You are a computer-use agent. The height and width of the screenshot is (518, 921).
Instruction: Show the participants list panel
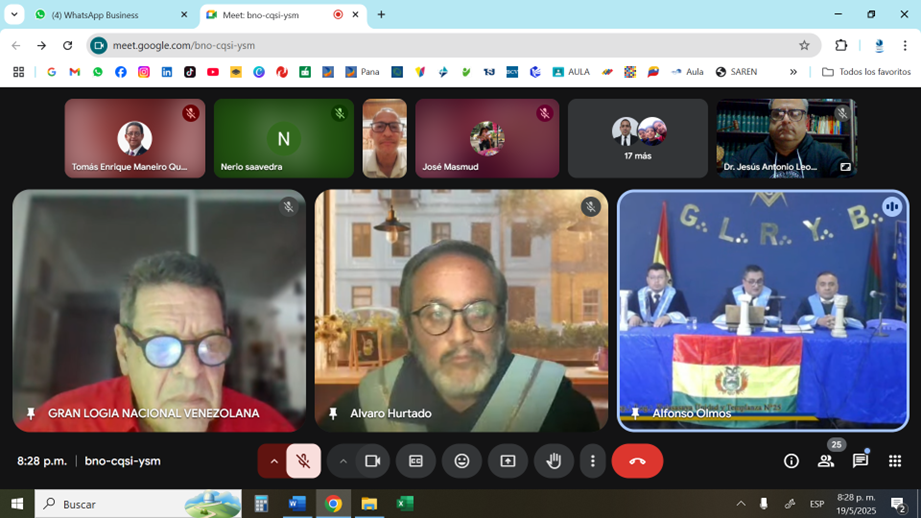coord(826,461)
